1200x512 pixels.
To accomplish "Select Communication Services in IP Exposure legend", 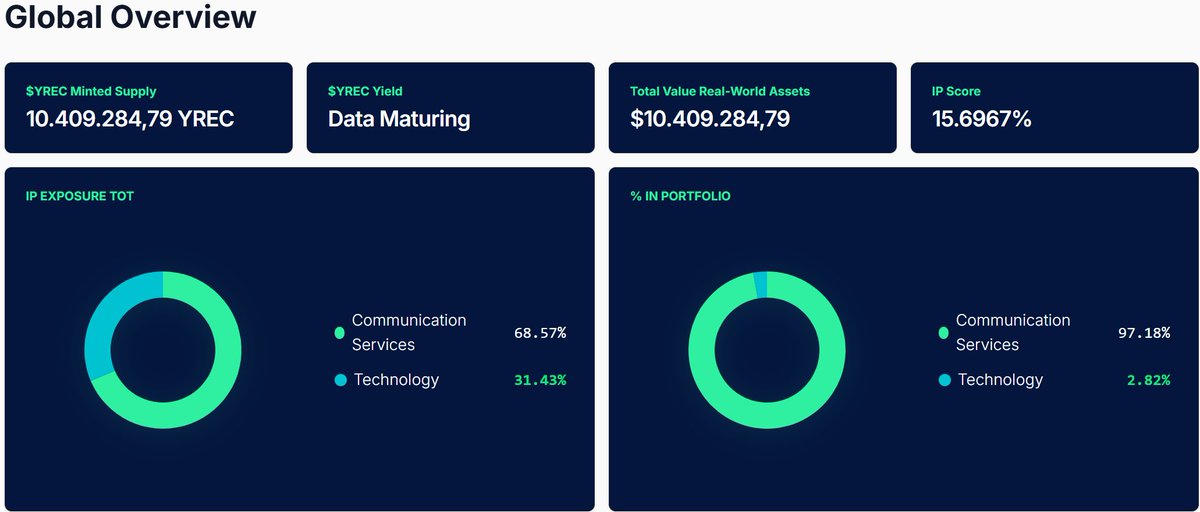I will tap(409, 332).
